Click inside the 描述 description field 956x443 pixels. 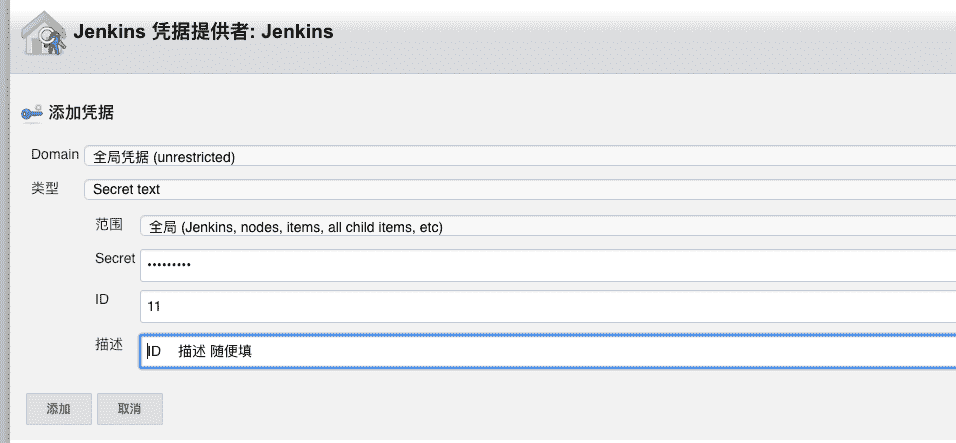pos(548,351)
